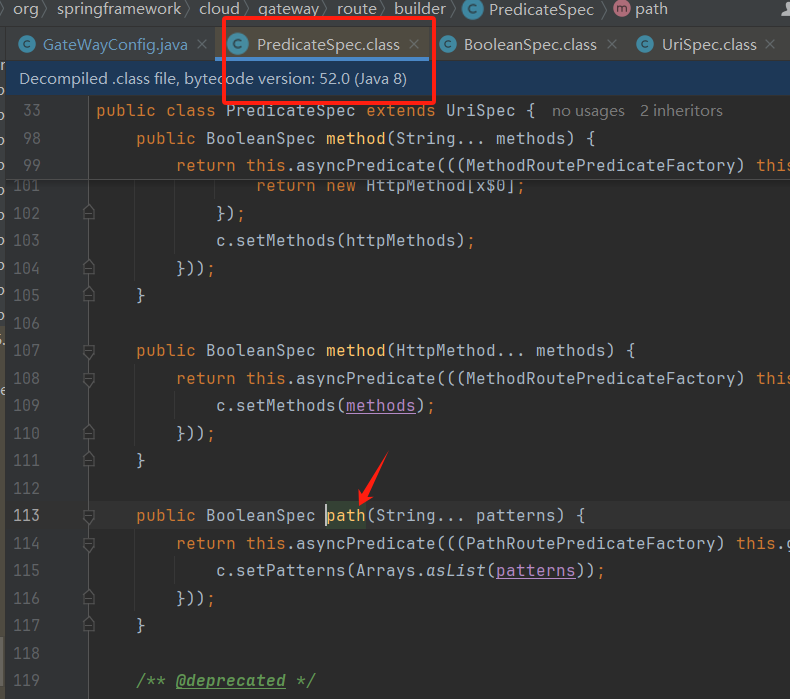
Task: Click 'UriSpec' in the class declaration
Action: click(481, 111)
